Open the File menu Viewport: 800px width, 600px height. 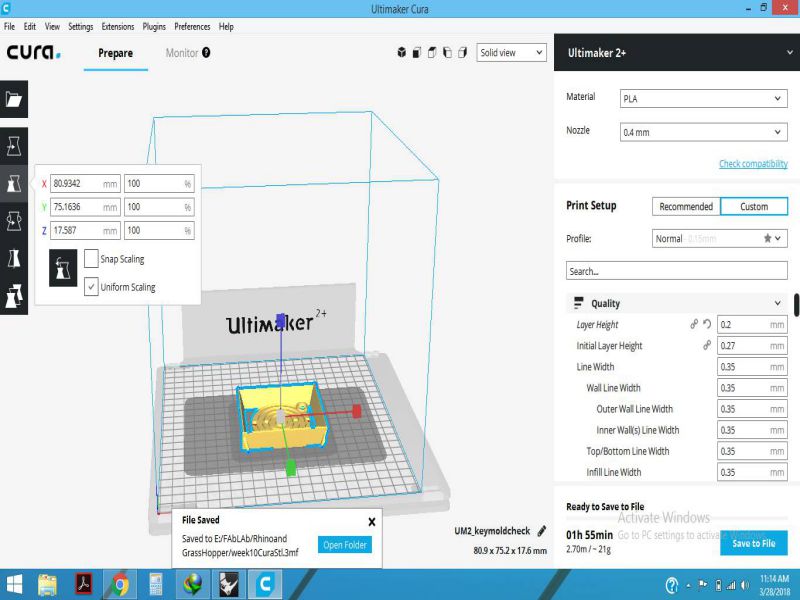point(10,27)
